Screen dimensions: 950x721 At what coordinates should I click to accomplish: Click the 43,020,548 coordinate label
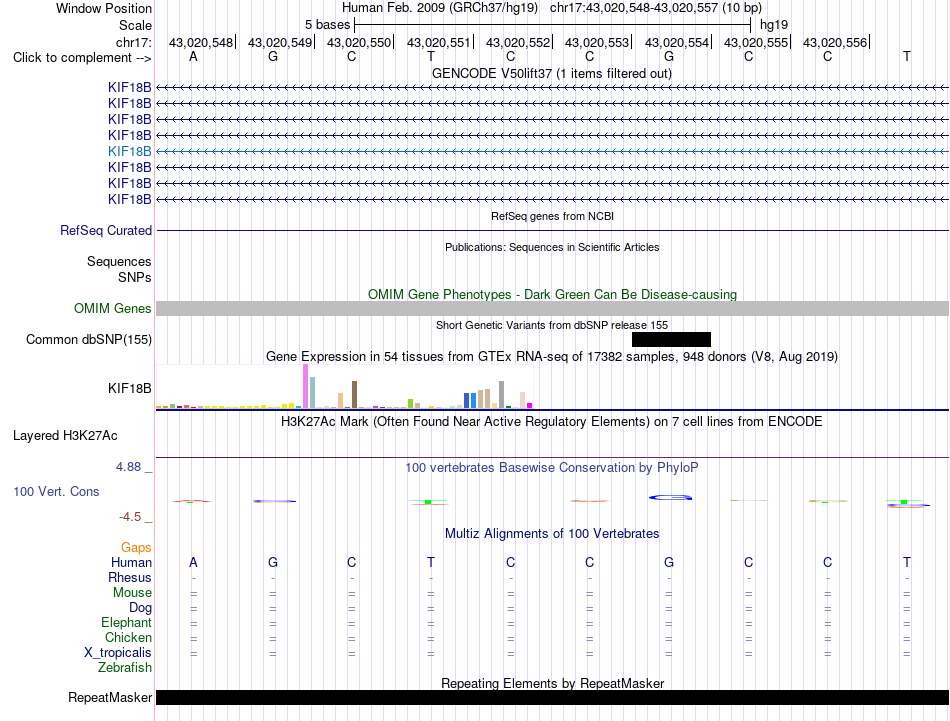(201, 42)
